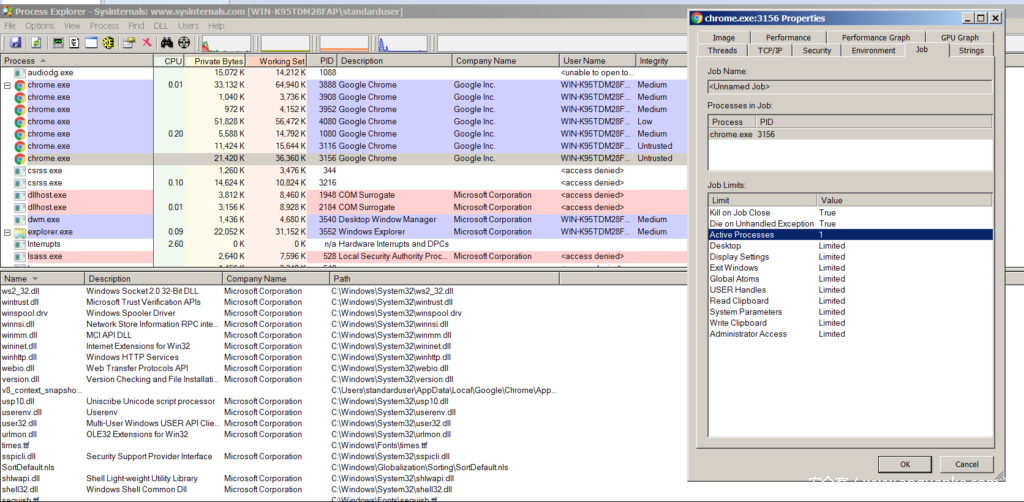Collapse the explorer.exe tree node
The image size is (1024, 502).
pyautogui.click(x=7, y=232)
